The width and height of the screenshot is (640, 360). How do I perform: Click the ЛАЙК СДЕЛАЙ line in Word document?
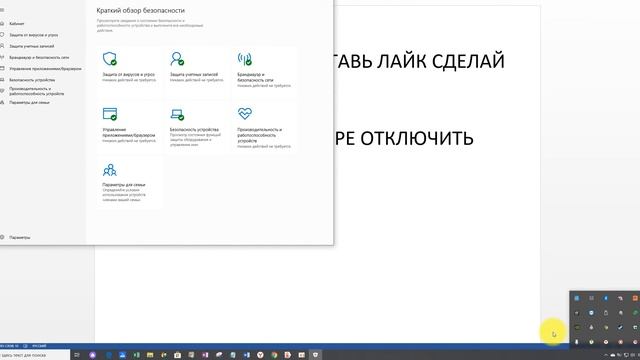(420, 61)
